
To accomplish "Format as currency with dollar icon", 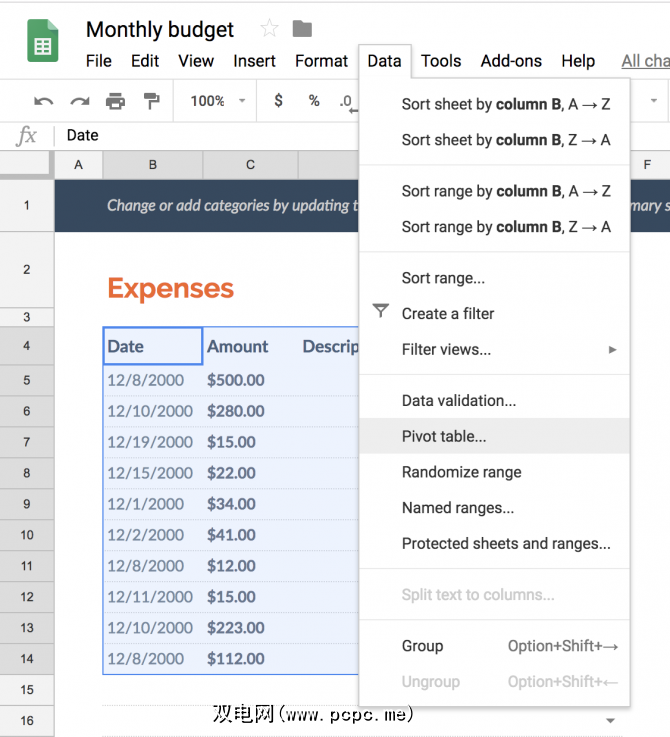I will 278,101.
